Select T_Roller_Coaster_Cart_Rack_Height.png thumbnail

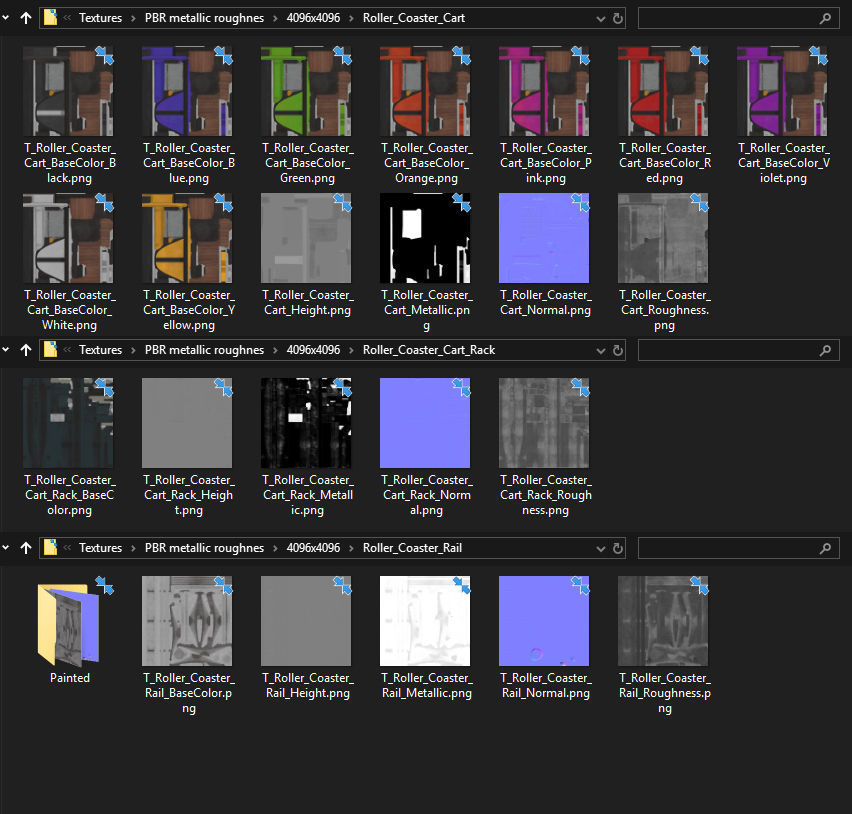(x=187, y=423)
